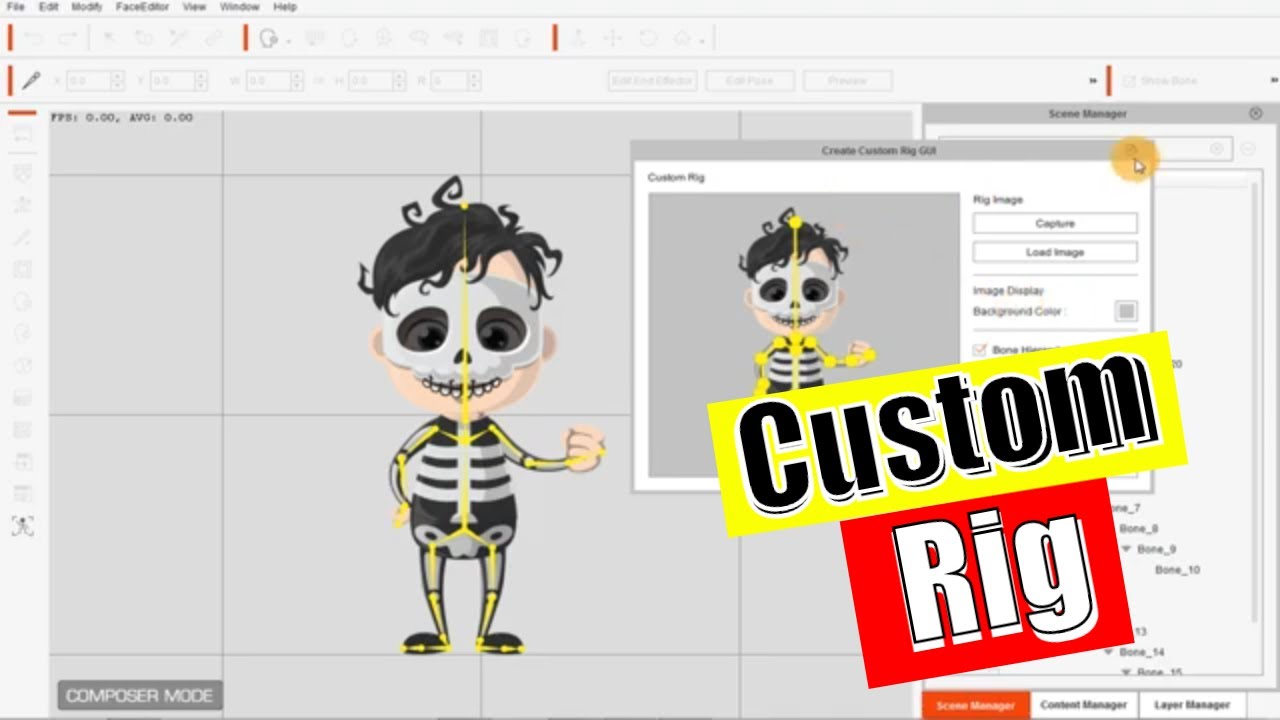The image size is (1280, 720).
Task: Close the Scene Manager panel
Action: tap(1256, 113)
